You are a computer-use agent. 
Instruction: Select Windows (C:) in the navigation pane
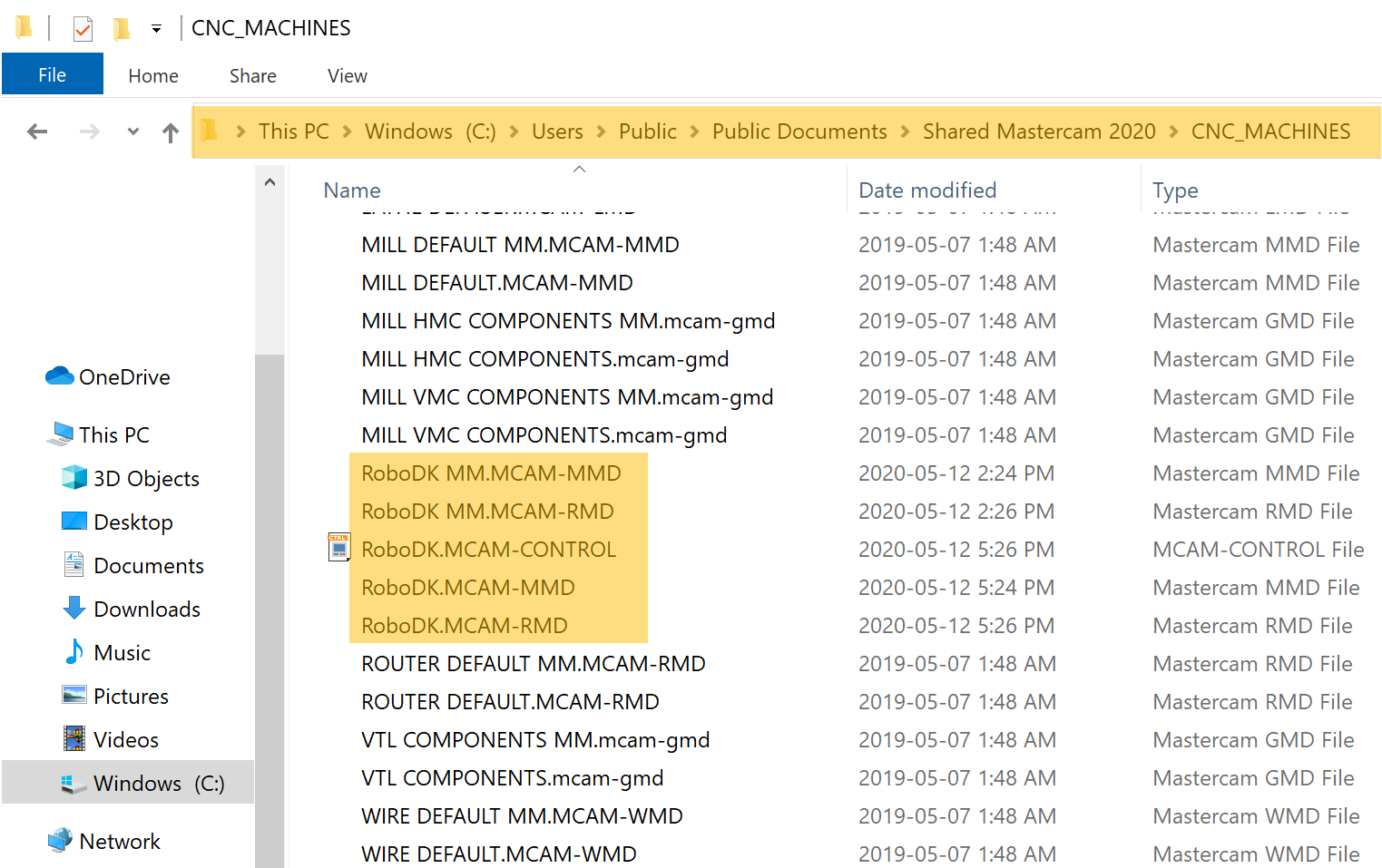tap(158, 783)
